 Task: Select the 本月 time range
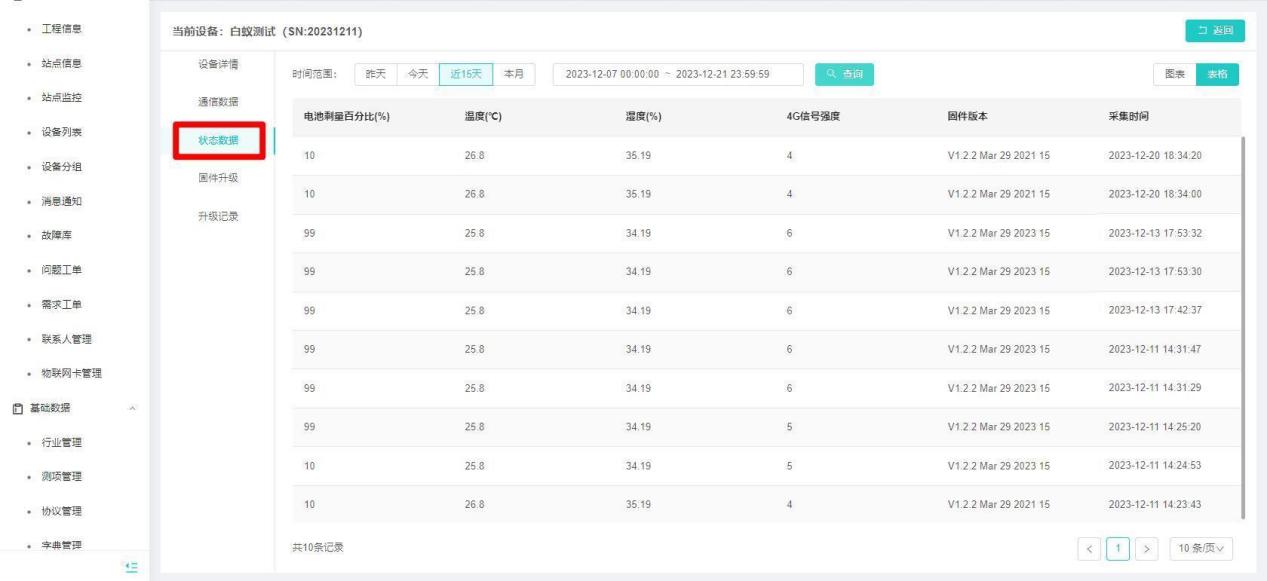pos(514,74)
